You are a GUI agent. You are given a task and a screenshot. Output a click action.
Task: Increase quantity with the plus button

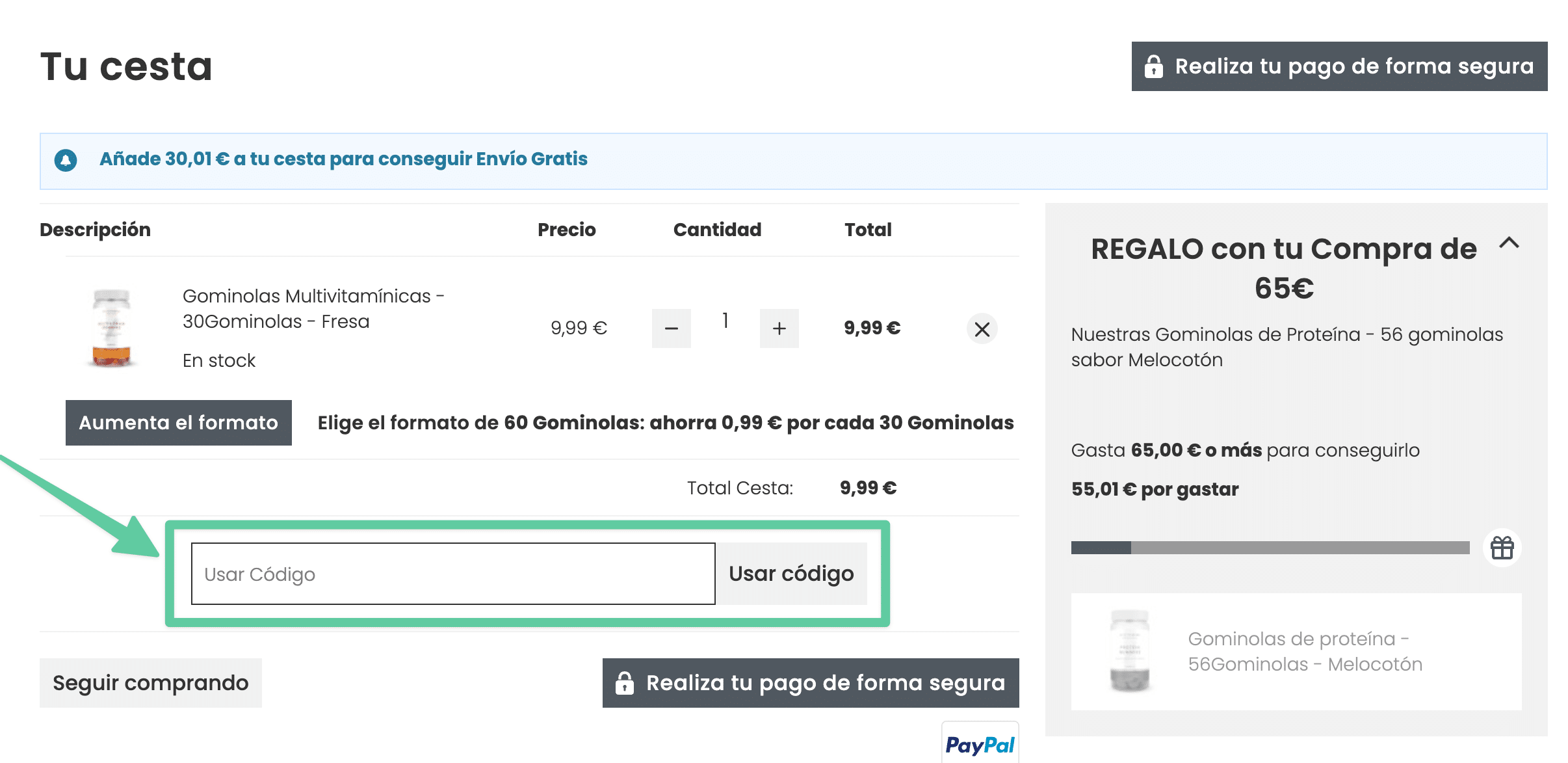(779, 328)
